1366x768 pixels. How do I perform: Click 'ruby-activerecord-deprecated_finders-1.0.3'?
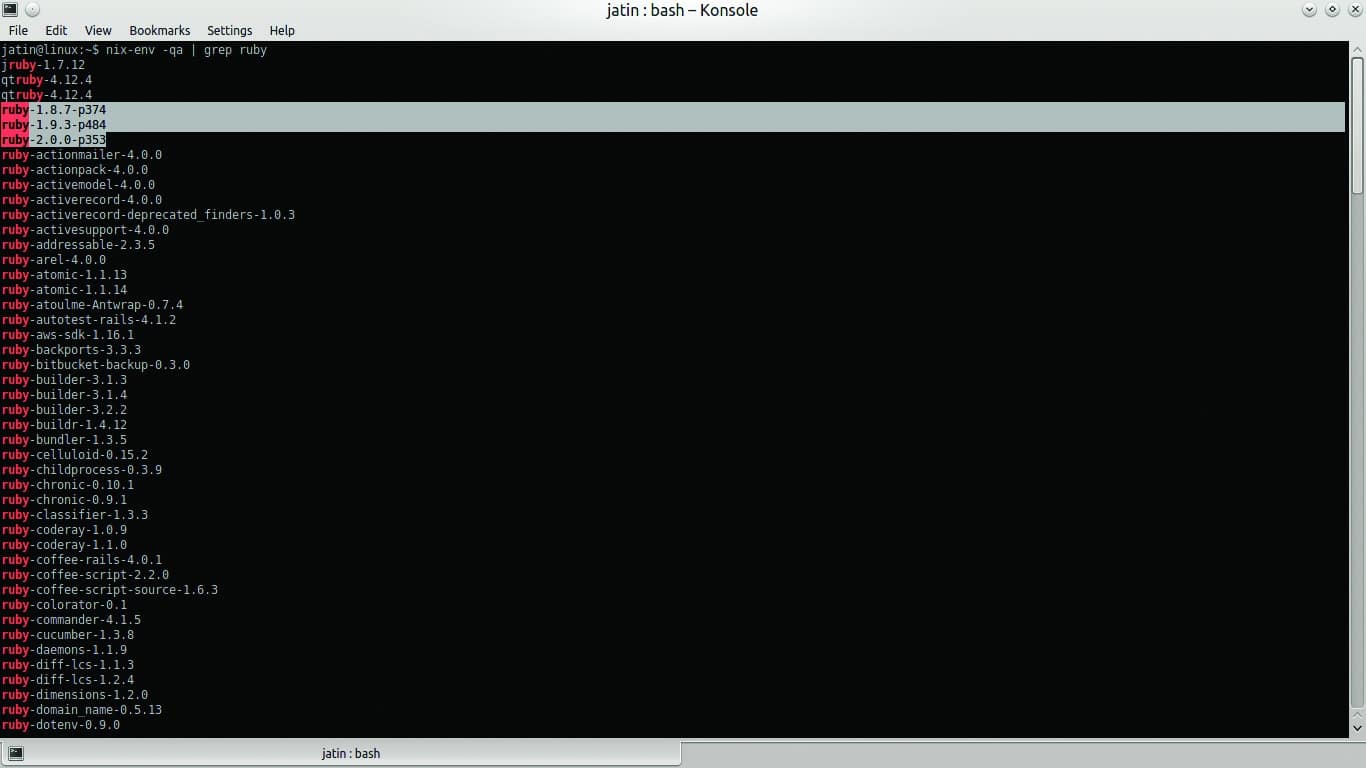tap(148, 215)
